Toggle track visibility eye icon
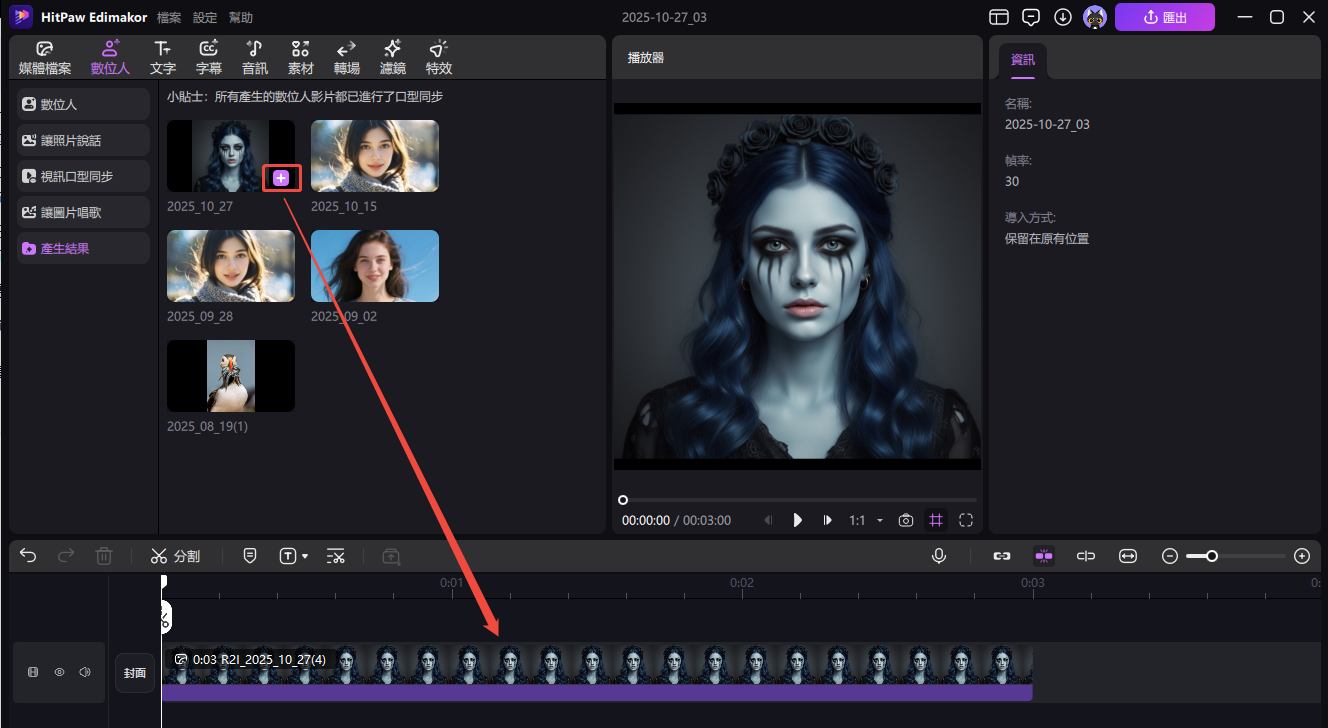Viewport: 1328px width, 728px height. [x=59, y=673]
